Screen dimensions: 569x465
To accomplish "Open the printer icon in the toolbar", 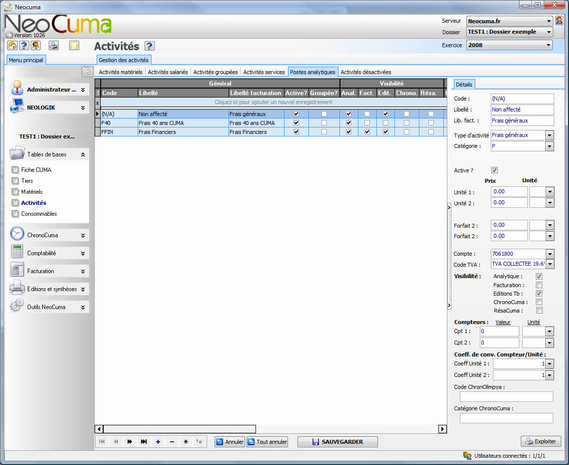I will [x=54, y=45].
